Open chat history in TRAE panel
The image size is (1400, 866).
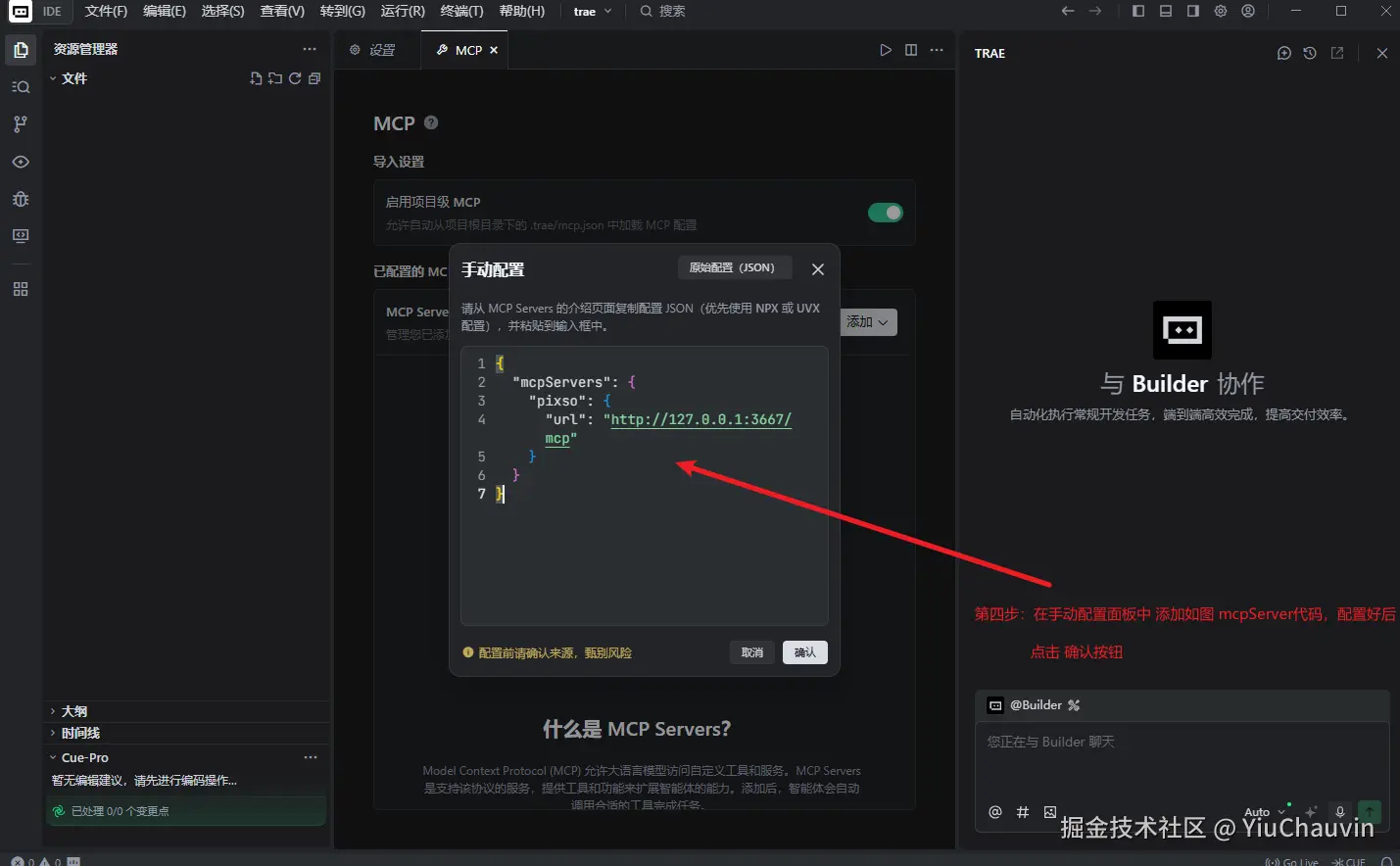pos(1310,53)
